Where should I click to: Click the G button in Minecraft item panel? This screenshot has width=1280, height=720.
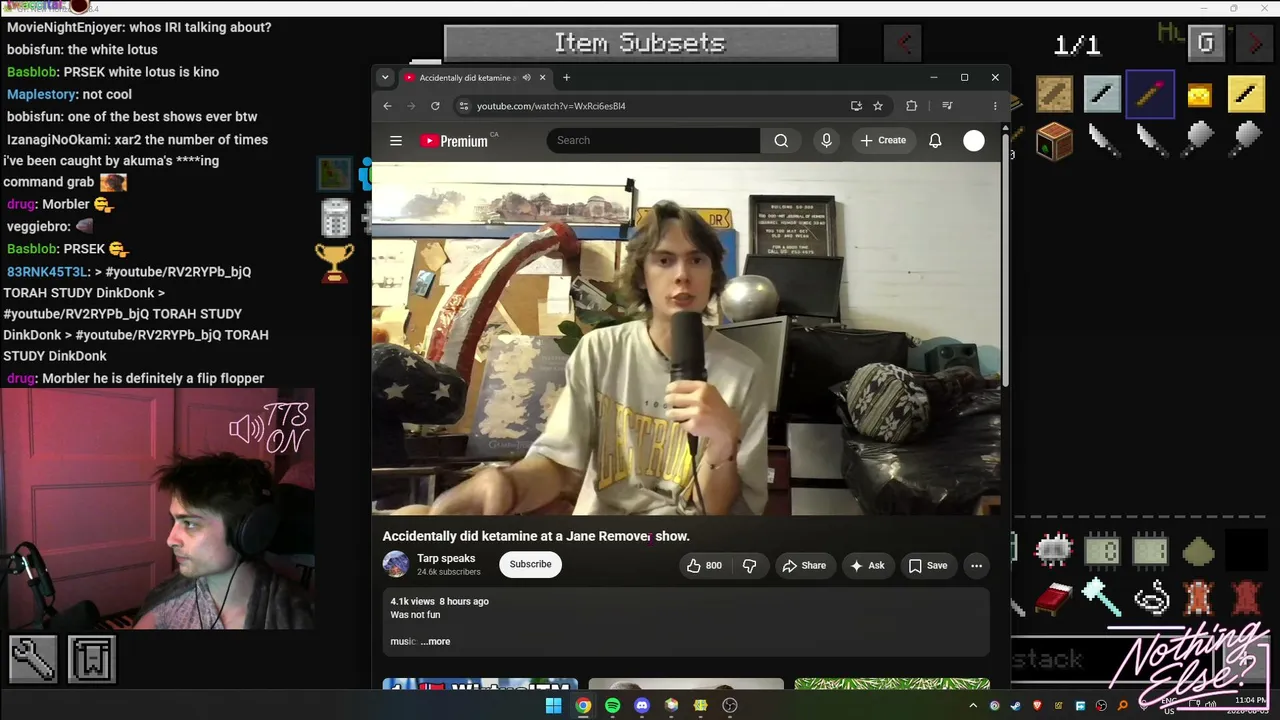[1205, 43]
